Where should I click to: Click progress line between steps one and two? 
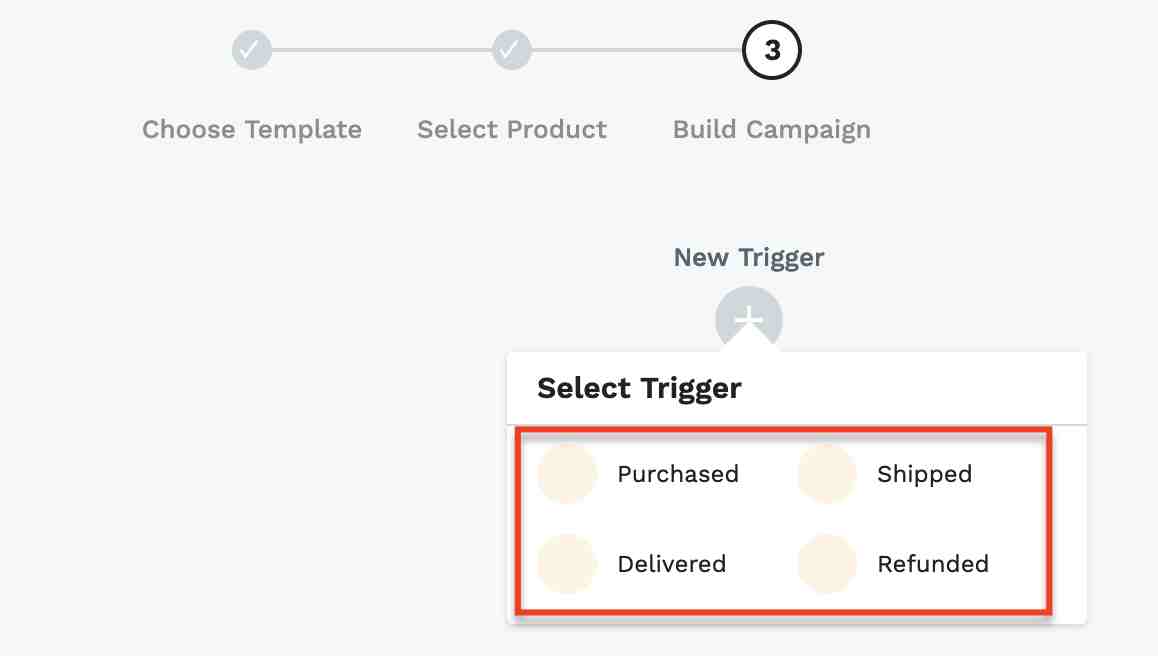[382, 49]
